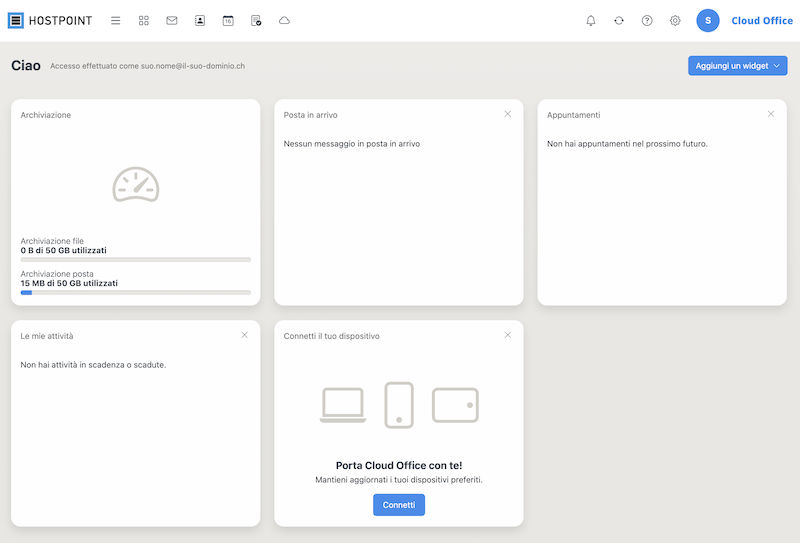Close the Posta in arrivo widget
800x543 pixels.
pos(508,114)
